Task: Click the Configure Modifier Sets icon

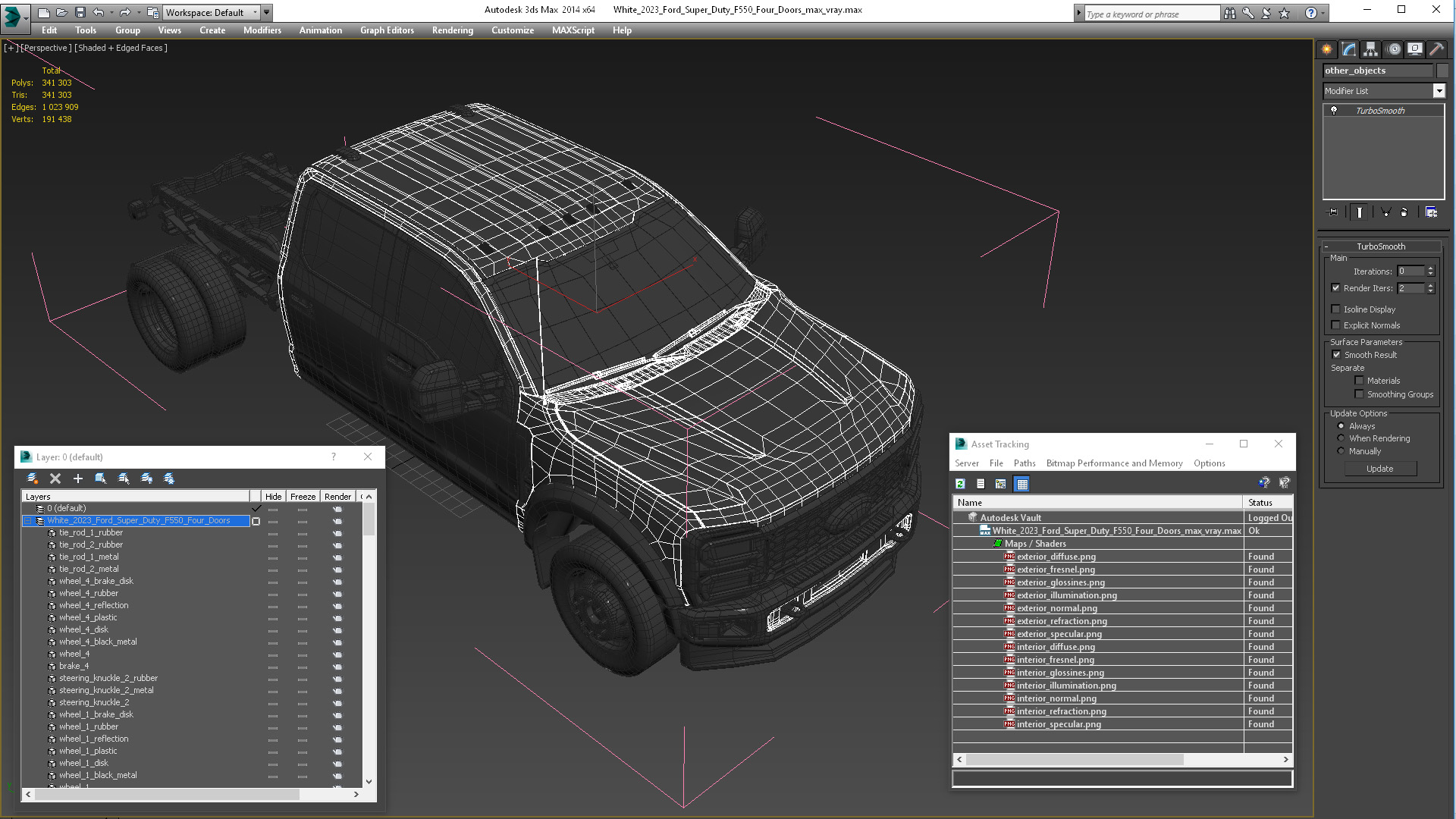Action: [x=1431, y=212]
